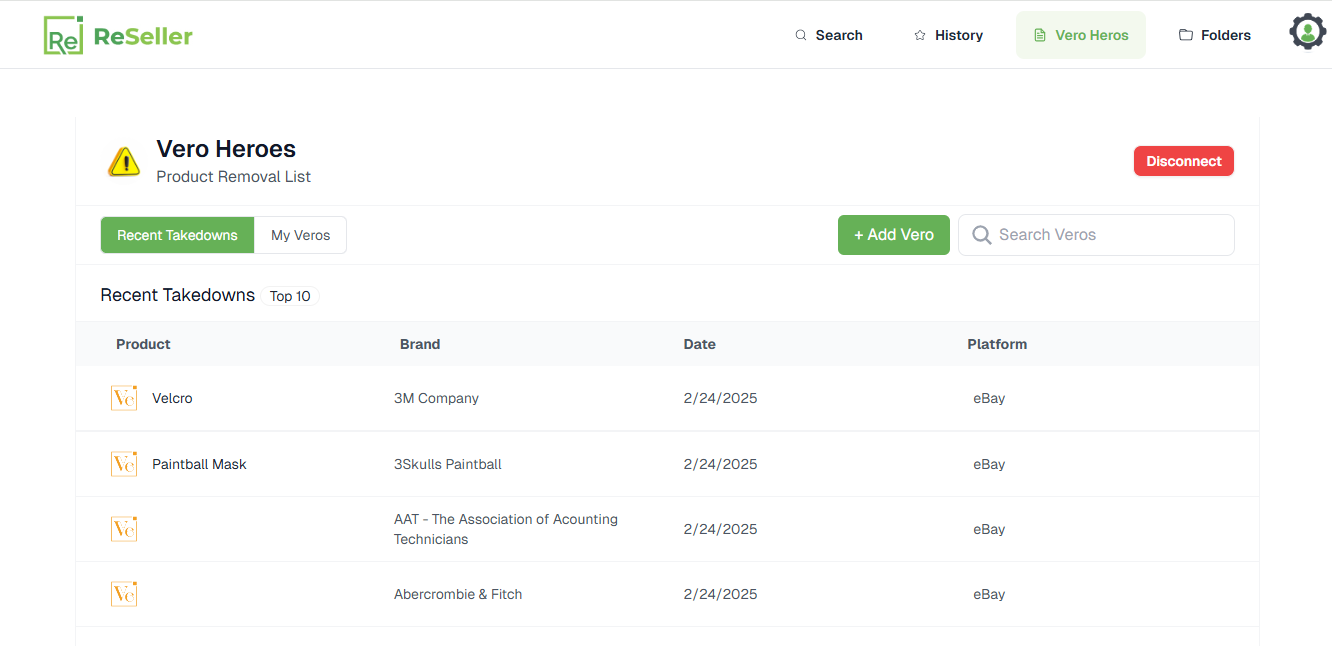This screenshot has height=646, width=1332.
Task: Click the Paintball Mask row product icon
Action: tap(124, 464)
